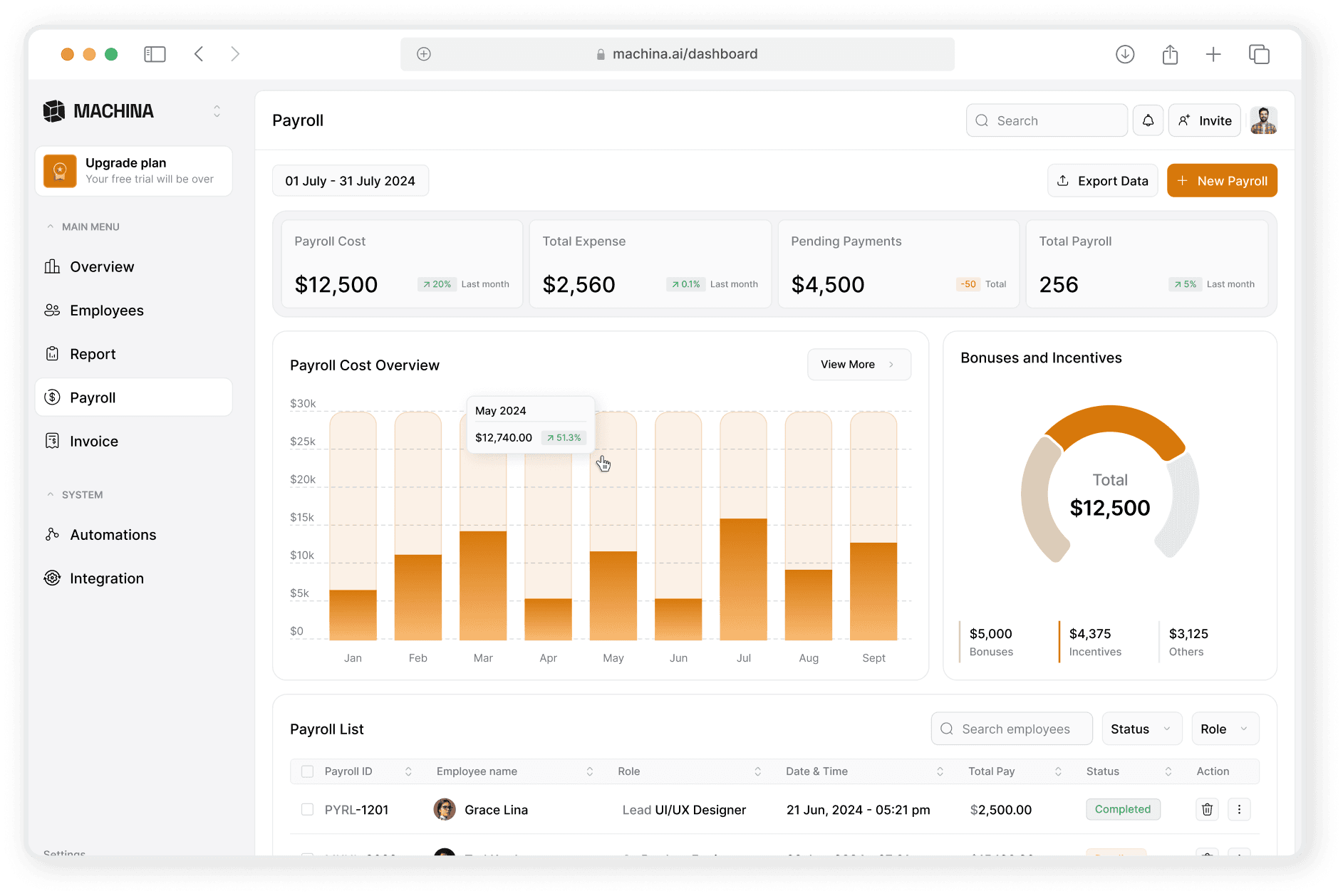Click the New Payroll button
This screenshot has height=896, width=1343.
1221,180
